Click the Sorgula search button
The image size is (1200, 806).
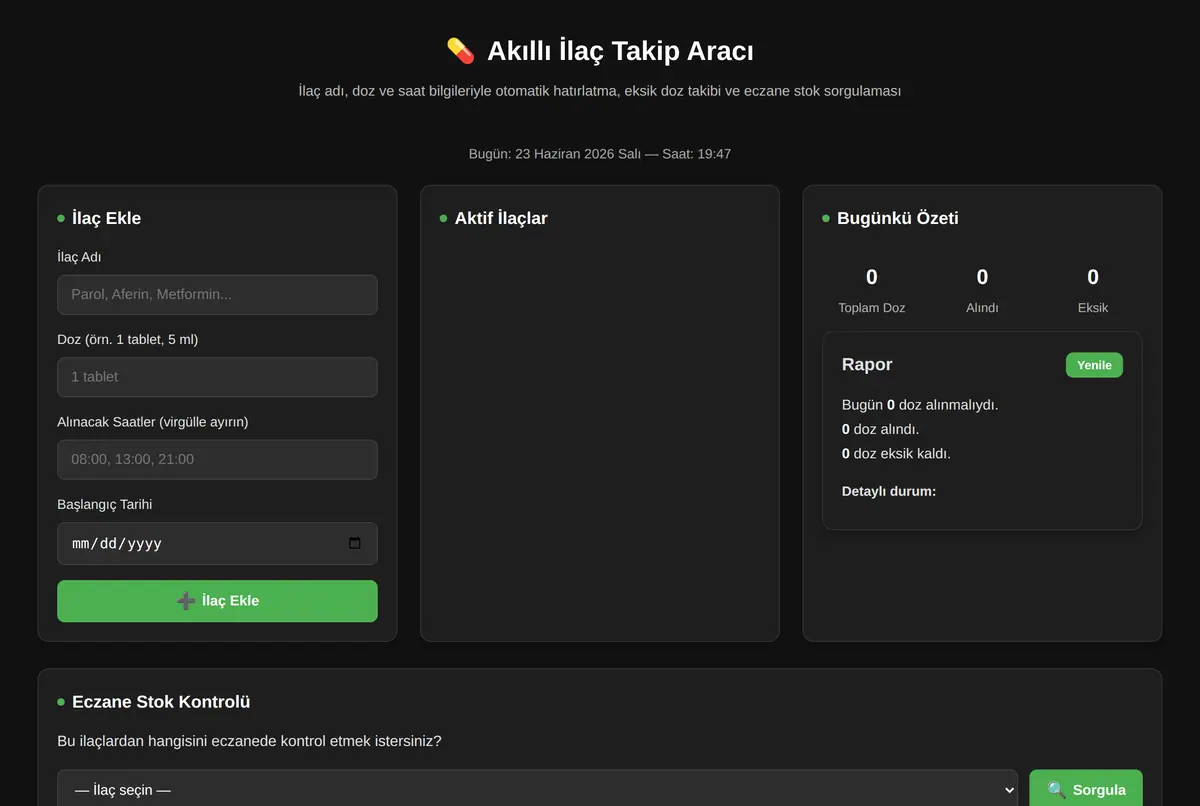pyautogui.click(x=1086, y=789)
